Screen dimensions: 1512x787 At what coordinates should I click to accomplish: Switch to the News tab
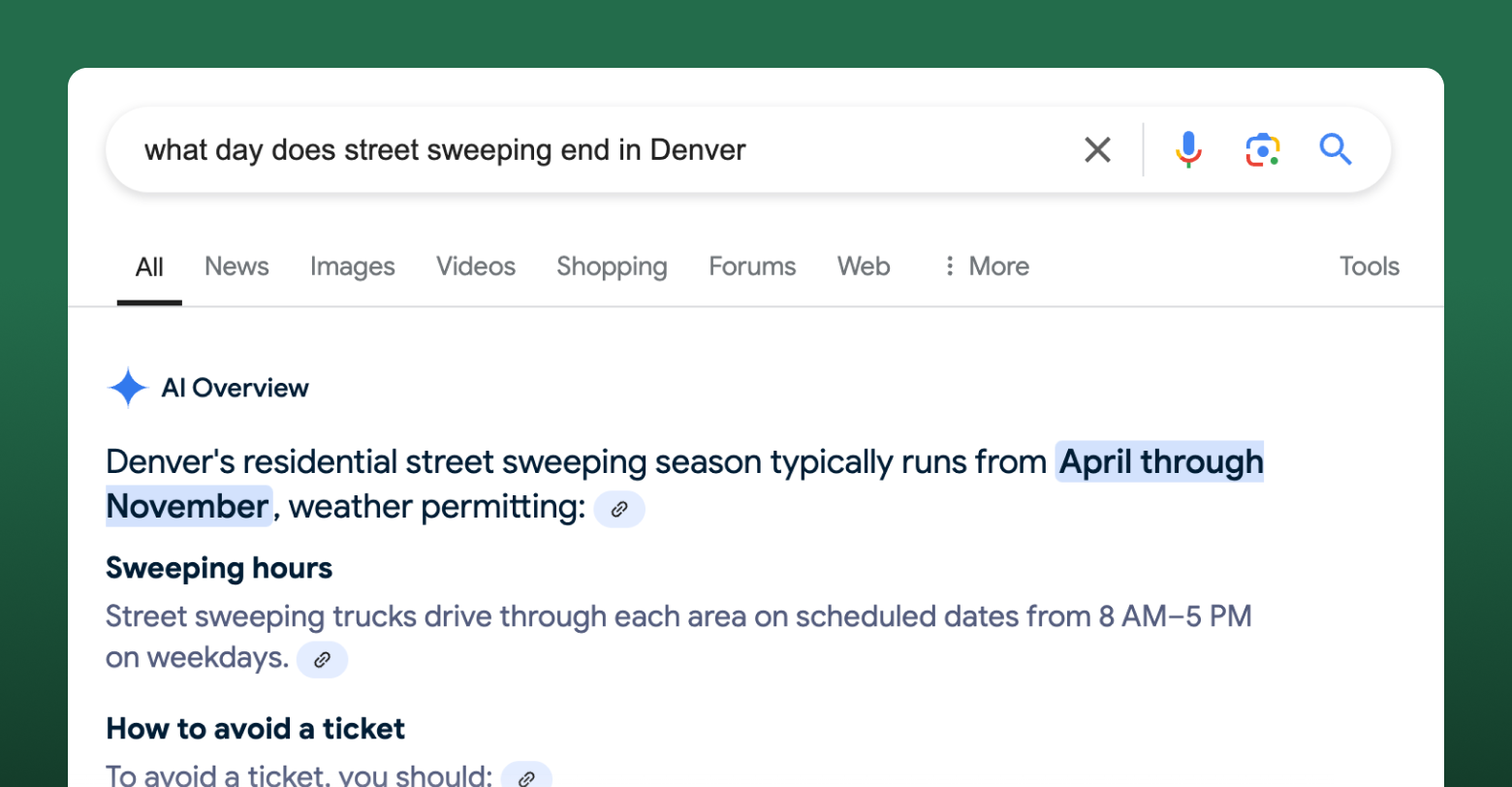coord(236,266)
